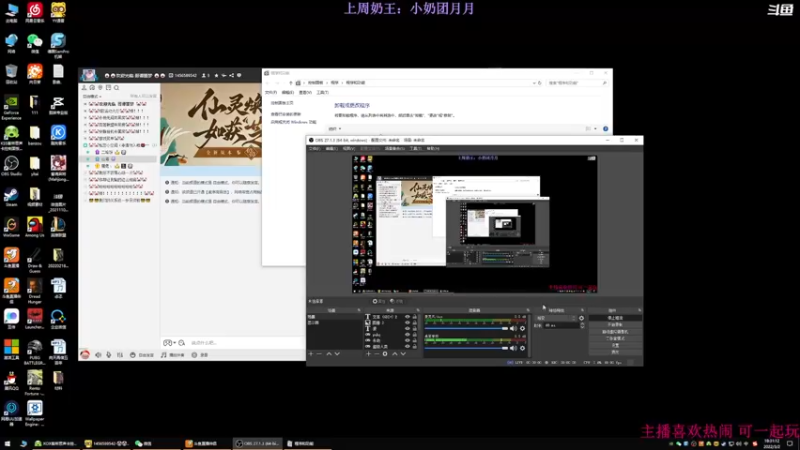Open the 组织 dropdown in Programs and Features
This screenshot has height=450, width=800.
tap(335, 129)
